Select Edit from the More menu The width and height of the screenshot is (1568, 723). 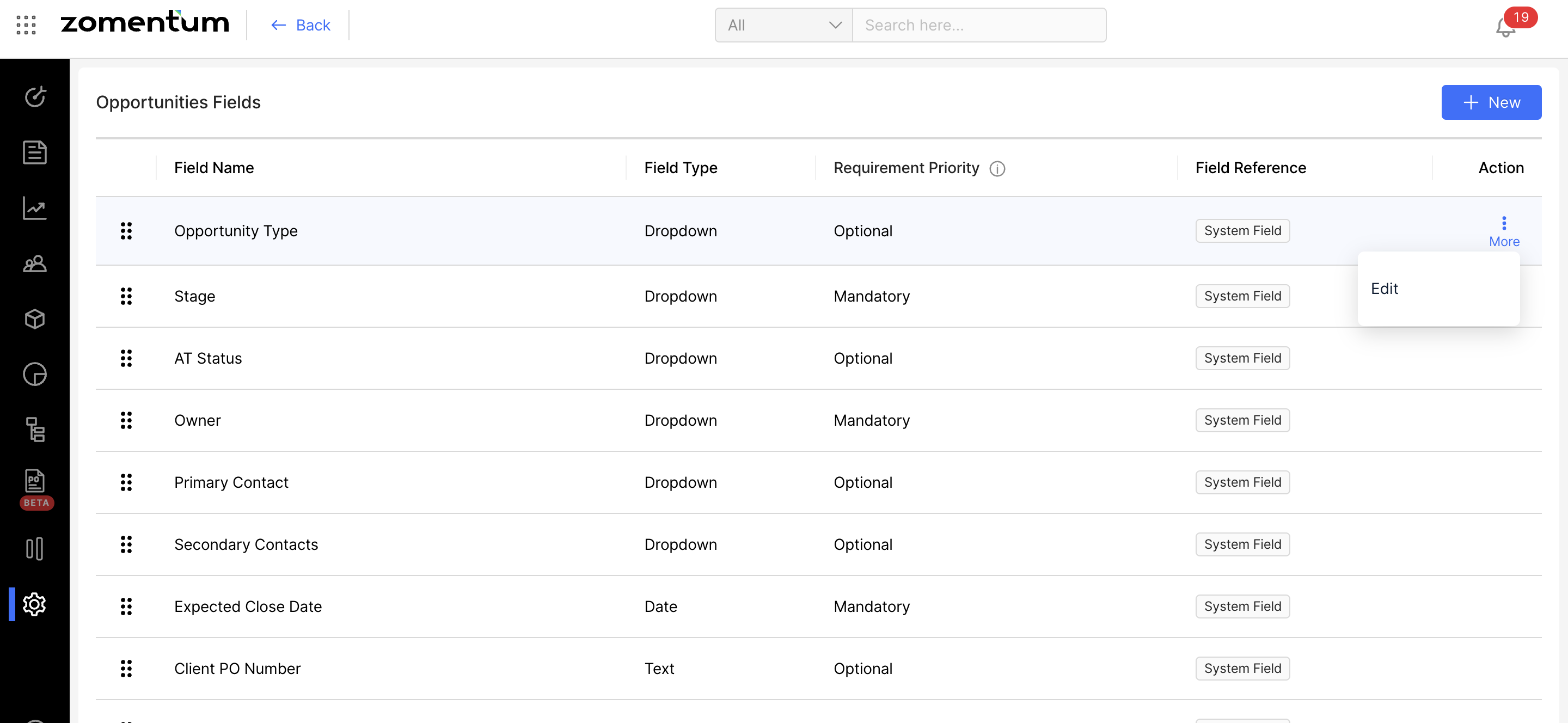[x=1384, y=289]
